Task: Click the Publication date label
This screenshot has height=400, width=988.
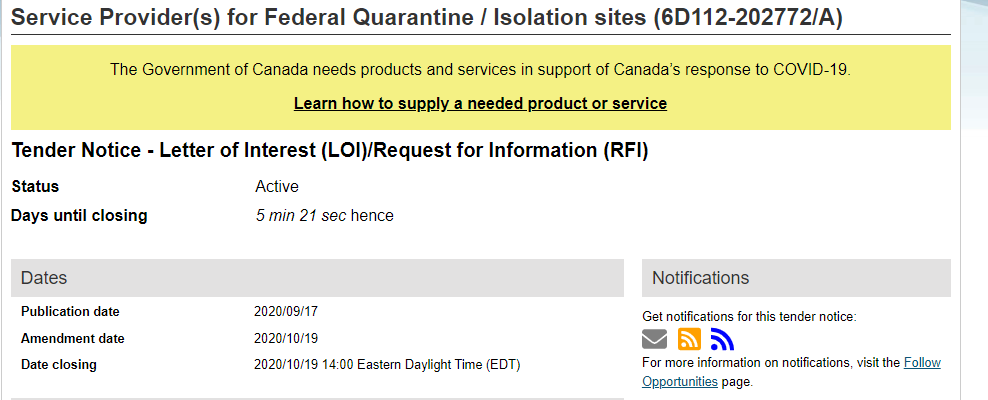Action: [x=70, y=312]
